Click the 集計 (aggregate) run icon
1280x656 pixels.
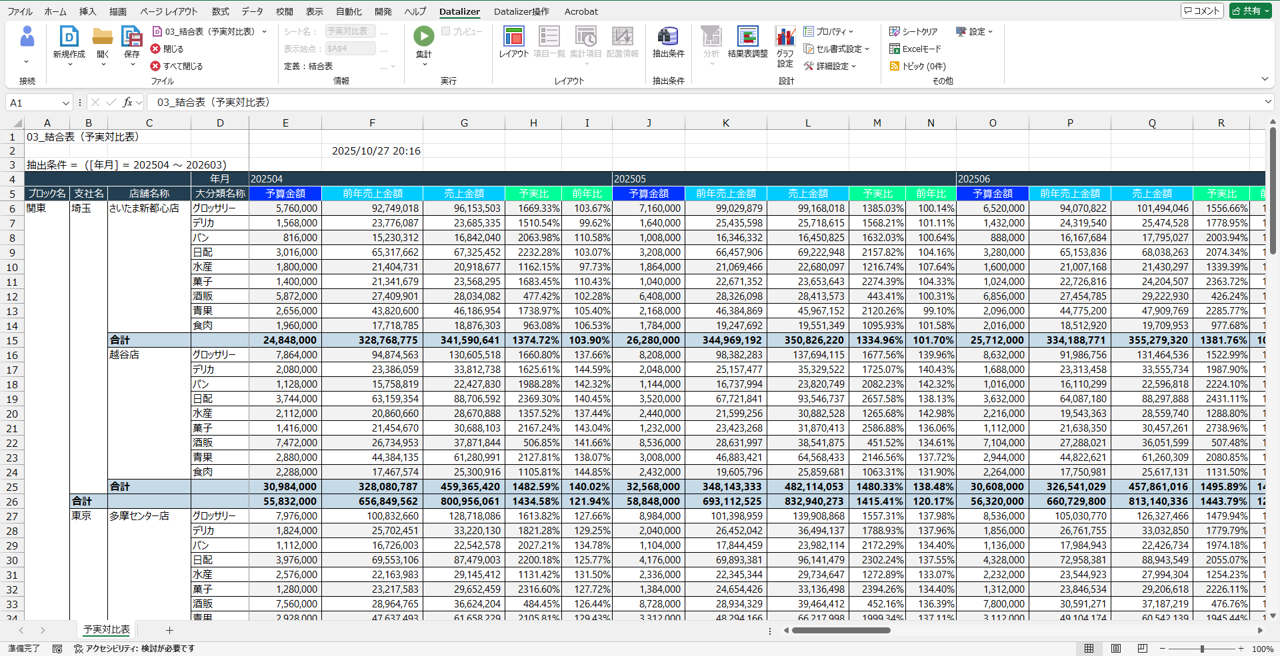pos(423,37)
